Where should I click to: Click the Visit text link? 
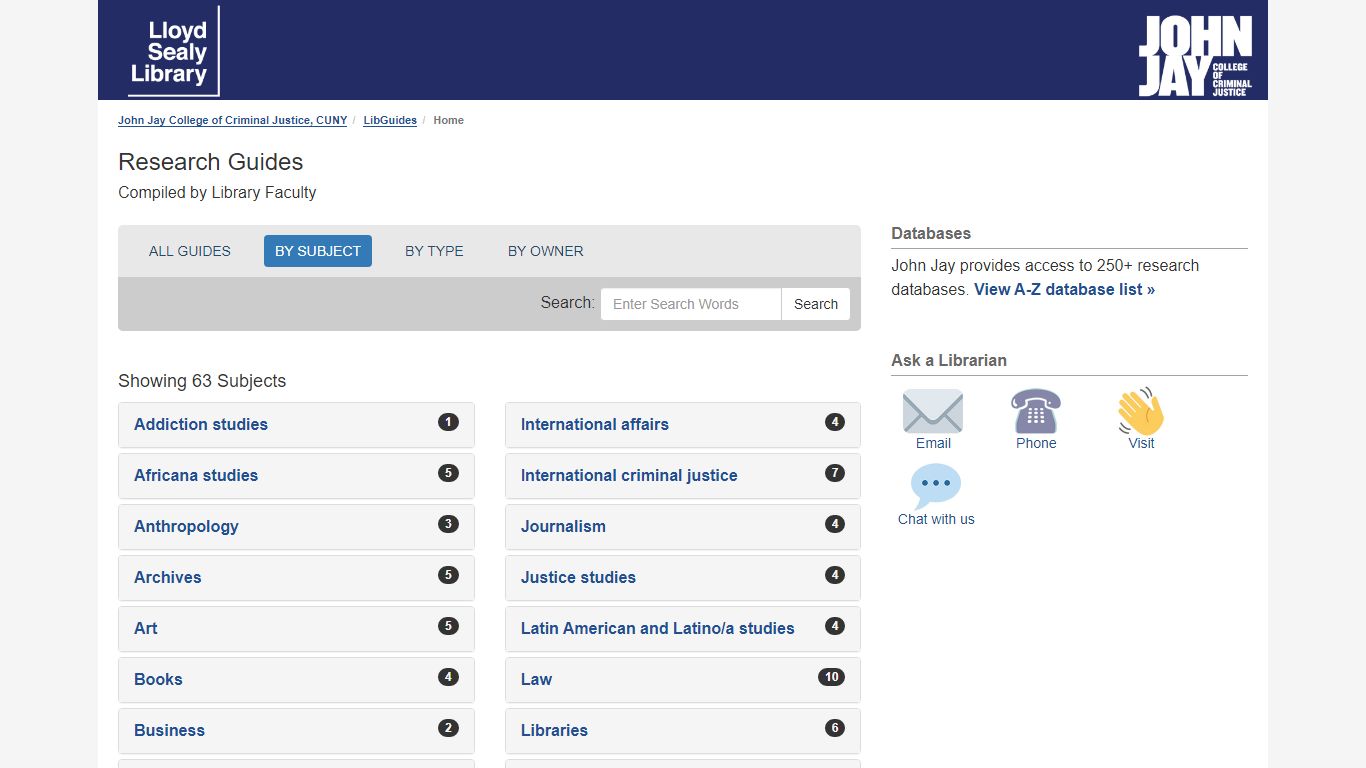tap(1141, 443)
